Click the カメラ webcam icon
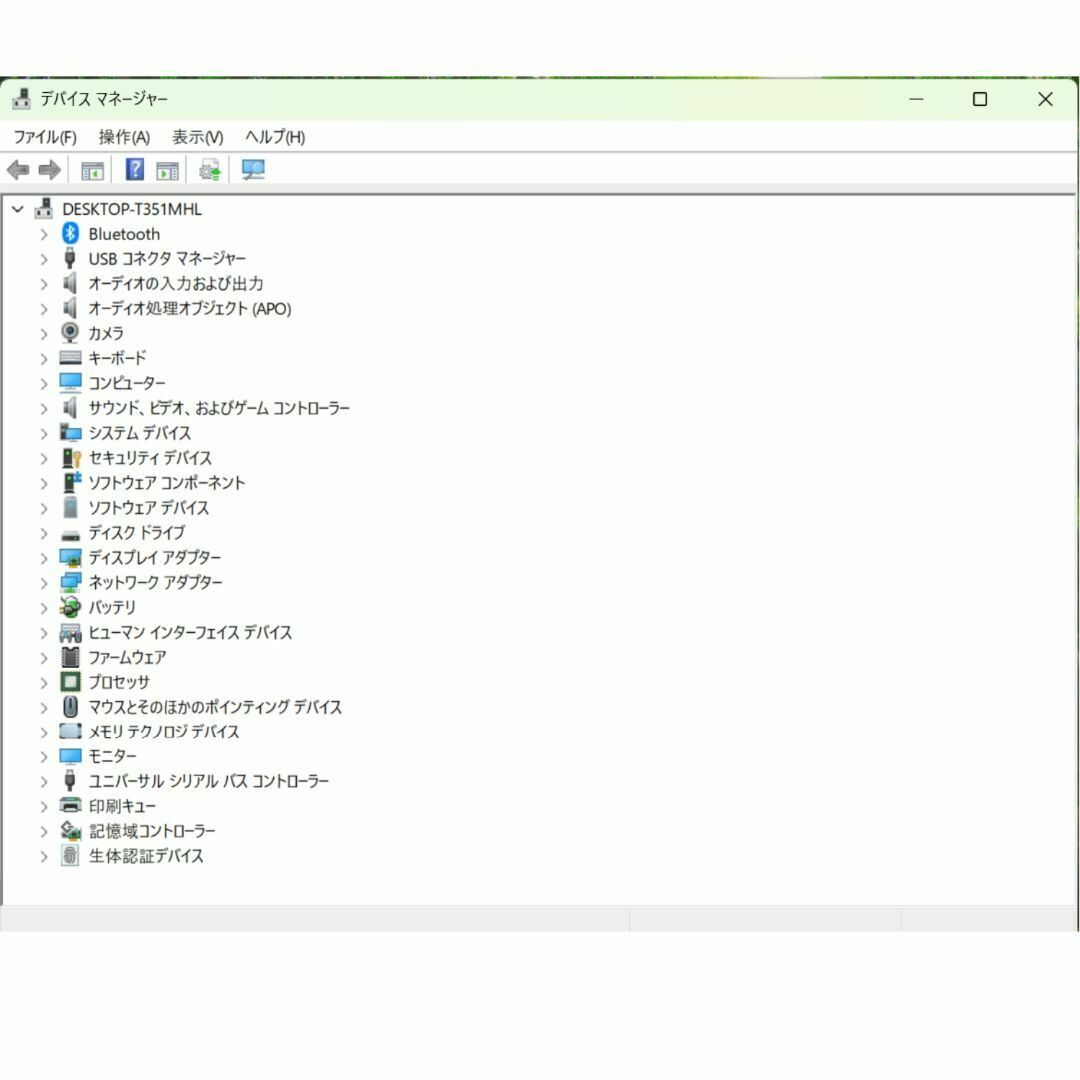This screenshot has width=1080, height=1080. pyautogui.click(x=70, y=333)
